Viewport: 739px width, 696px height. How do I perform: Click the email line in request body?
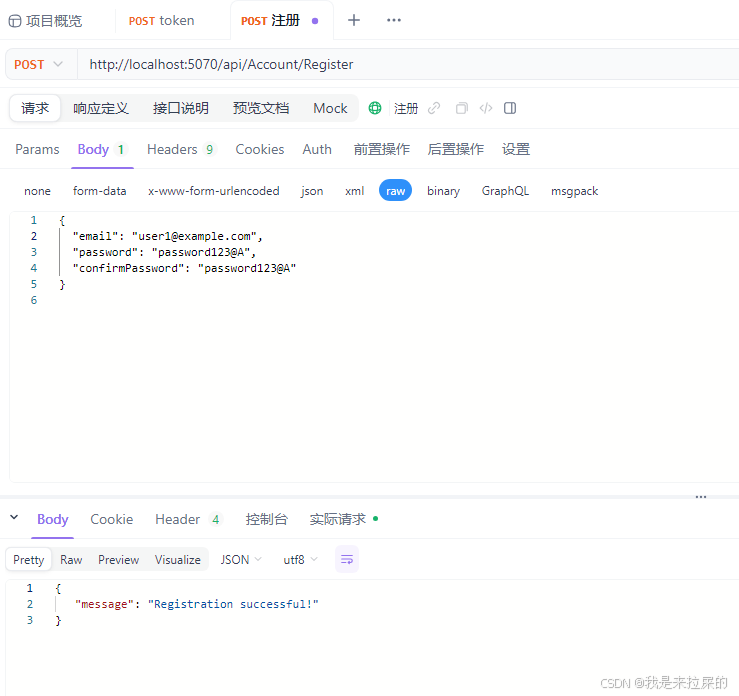coord(167,236)
